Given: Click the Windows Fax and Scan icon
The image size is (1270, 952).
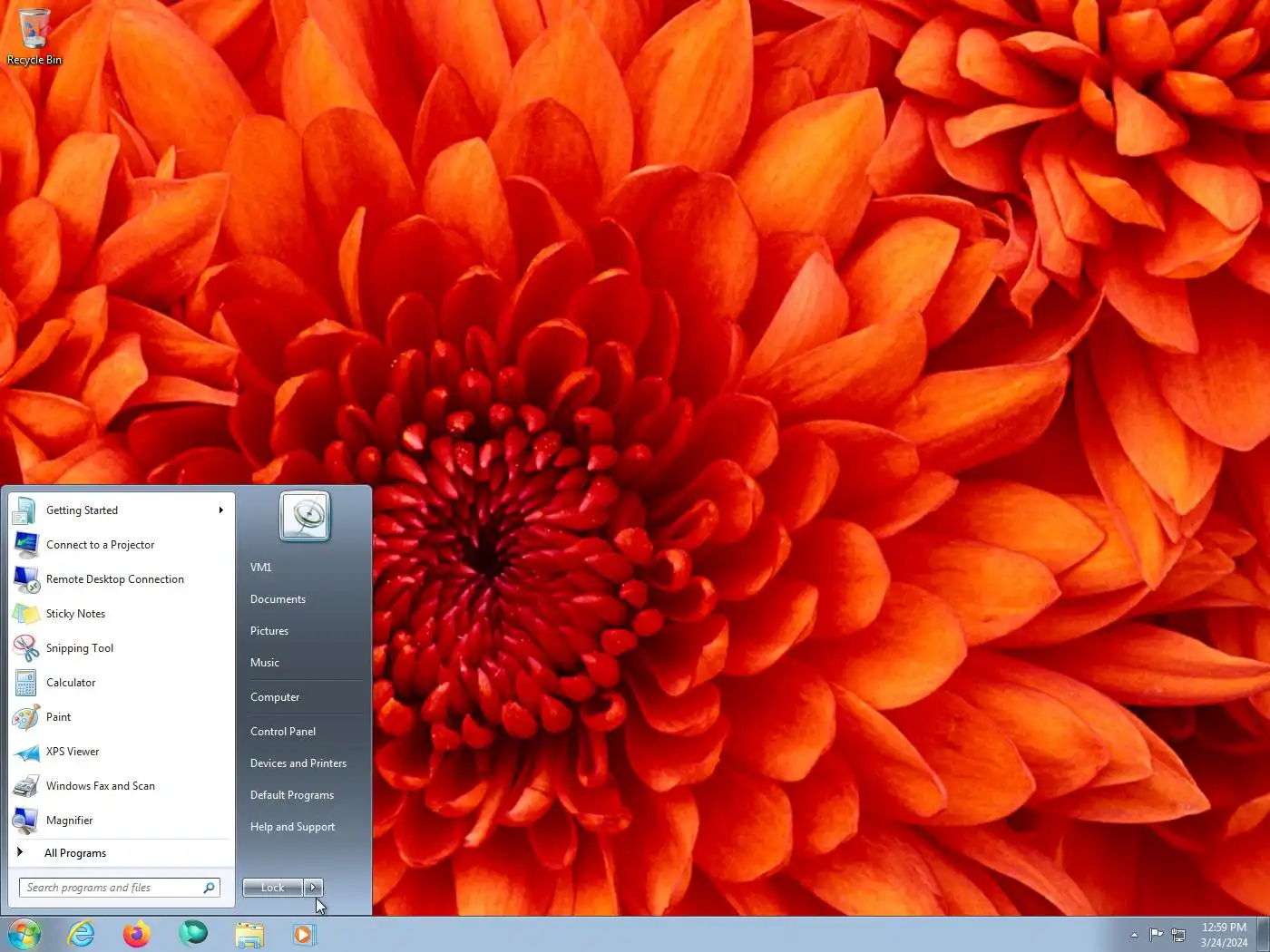Looking at the screenshot, I should pyautogui.click(x=25, y=786).
